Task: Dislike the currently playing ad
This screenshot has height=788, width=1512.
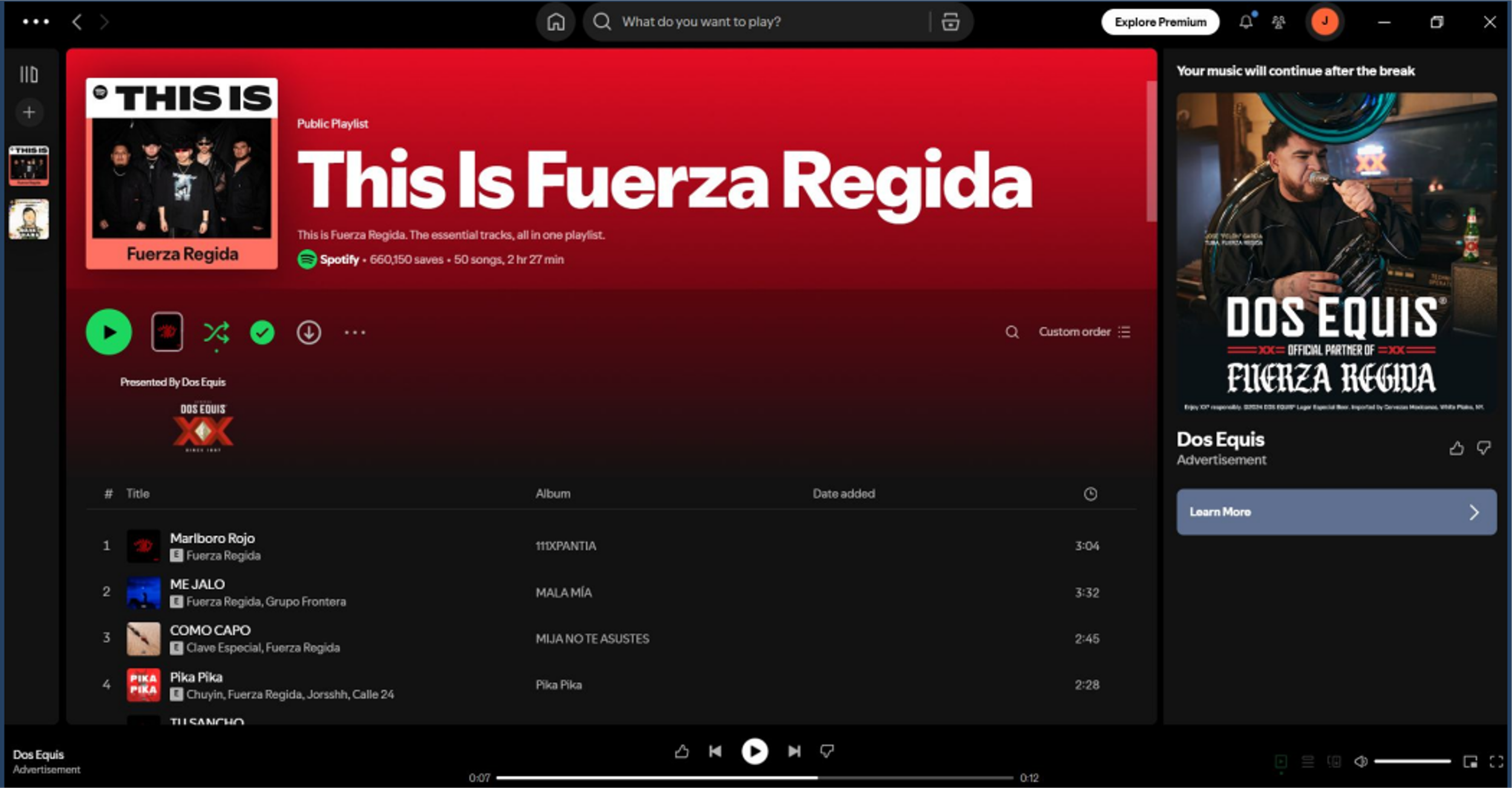Action: pyautogui.click(x=827, y=751)
